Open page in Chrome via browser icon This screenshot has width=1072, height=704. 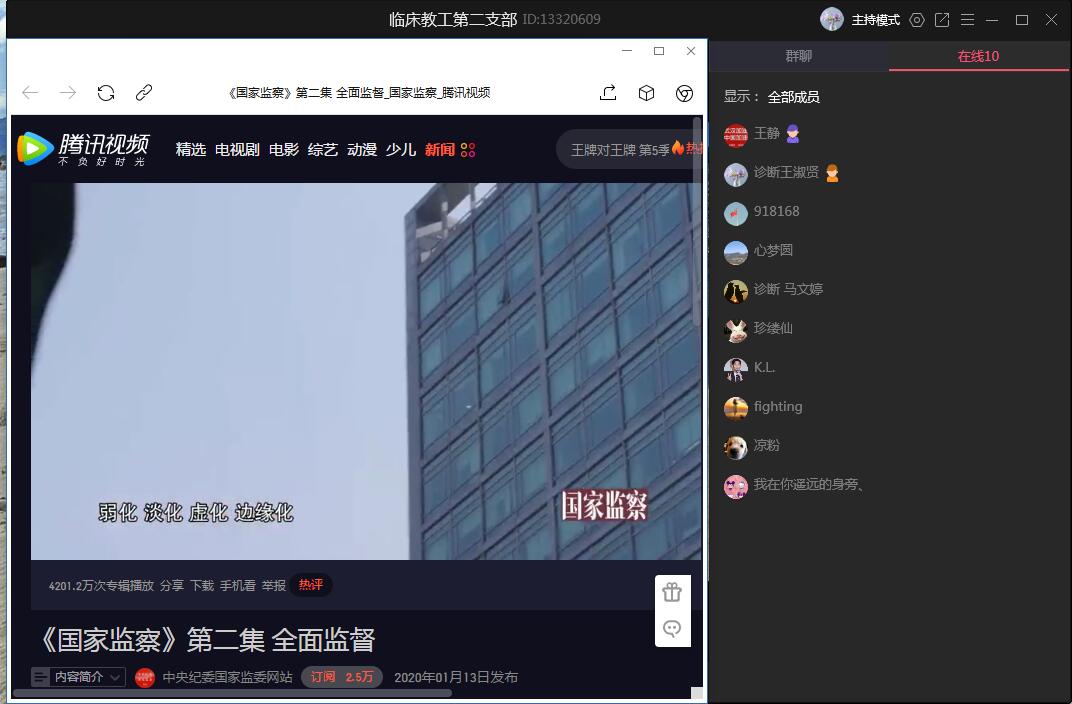[685, 93]
